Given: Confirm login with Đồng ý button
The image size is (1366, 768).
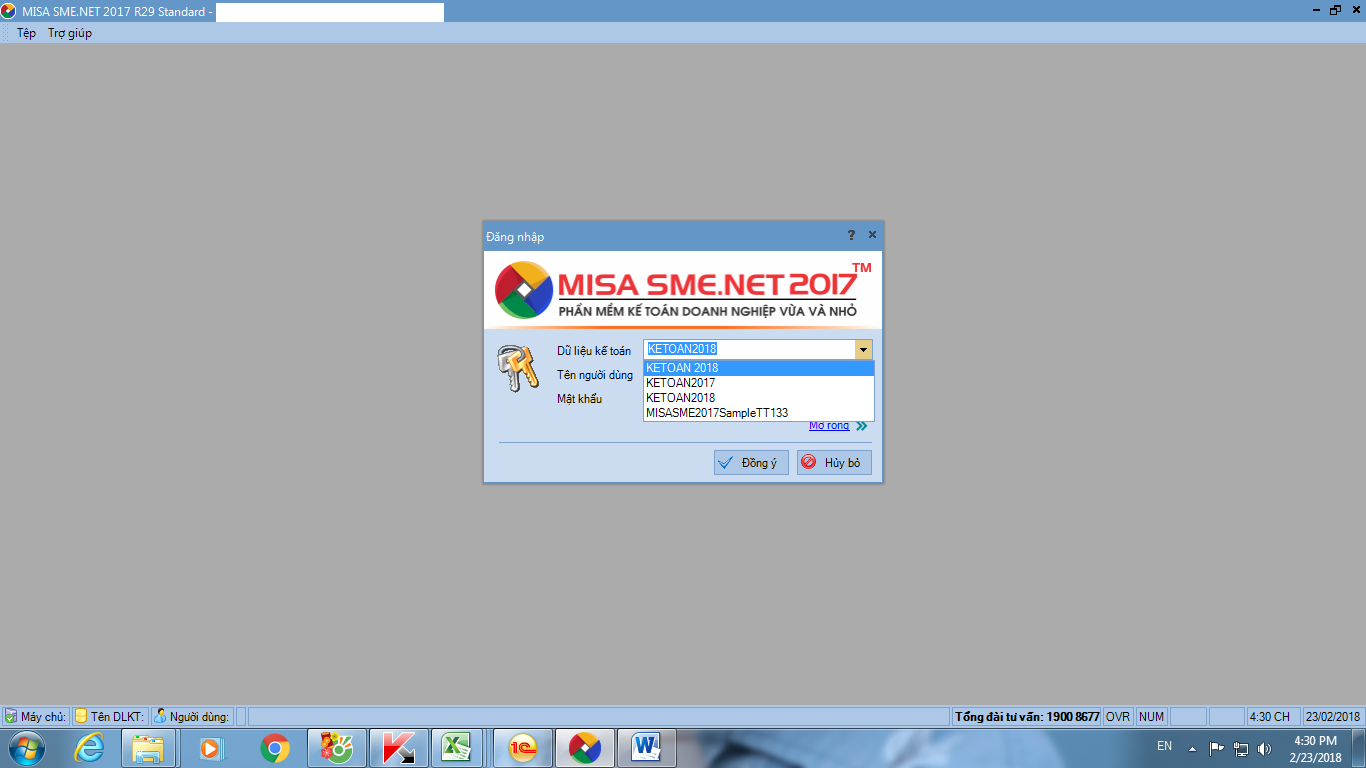Looking at the screenshot, I should 751,463.
